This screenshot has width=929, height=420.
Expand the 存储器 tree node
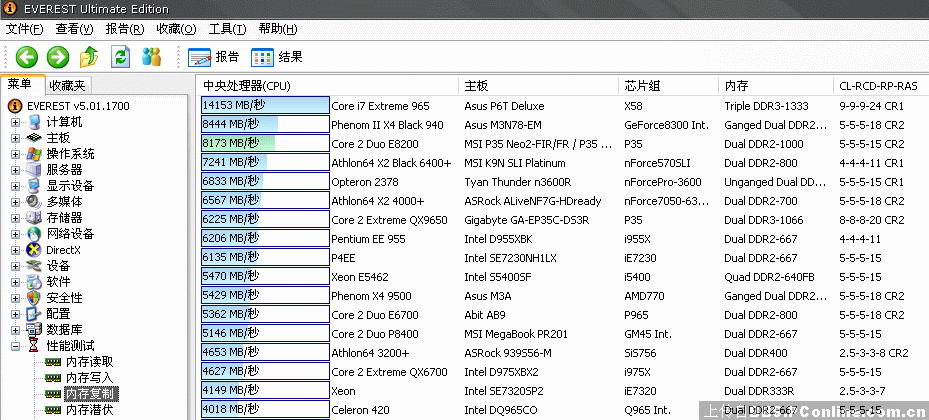15,219
